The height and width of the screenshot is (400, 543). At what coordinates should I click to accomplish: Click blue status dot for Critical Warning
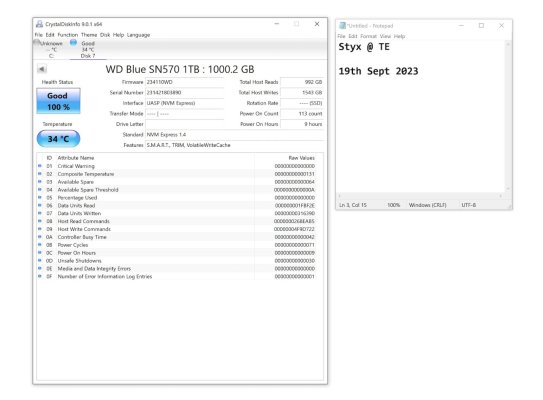40,166
